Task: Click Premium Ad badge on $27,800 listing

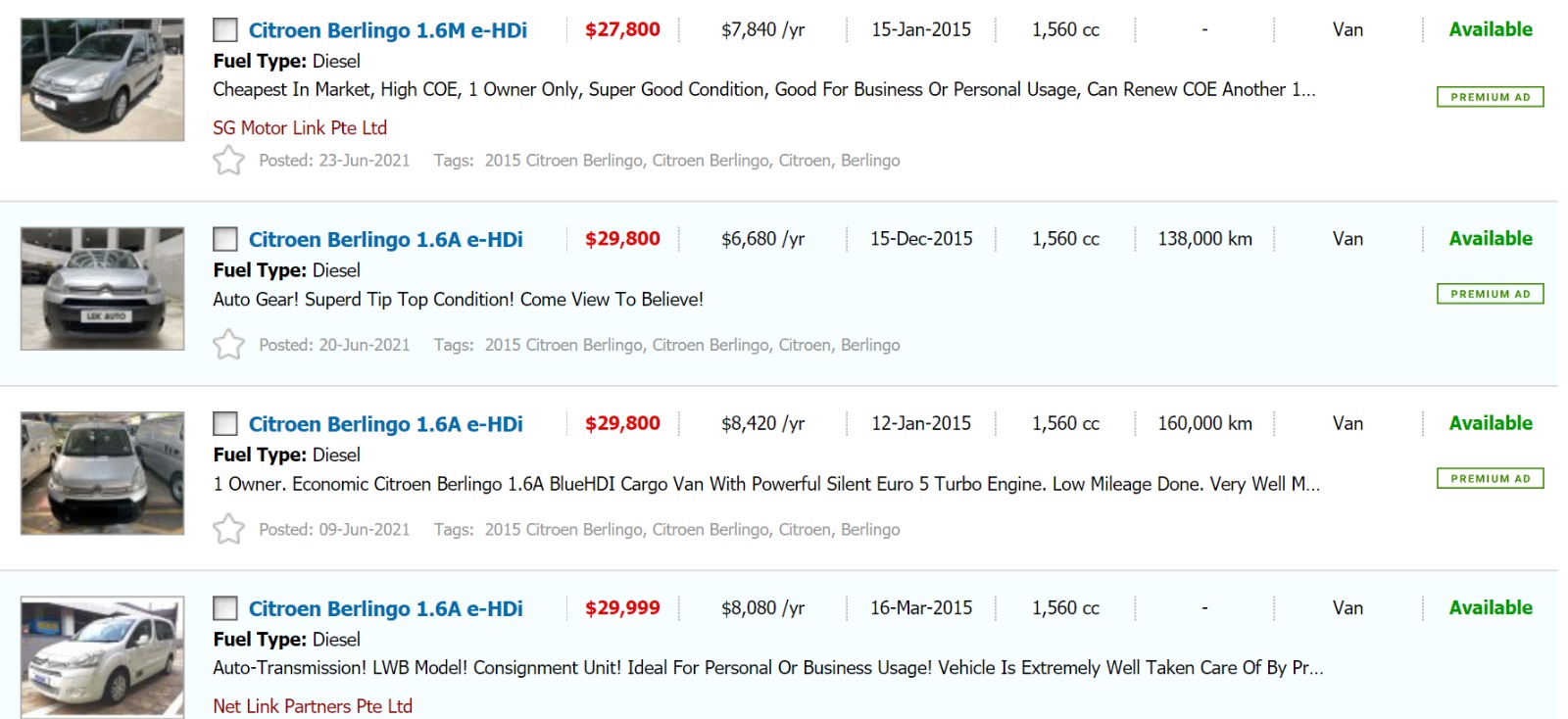Action: click(x=1490, y=97)
